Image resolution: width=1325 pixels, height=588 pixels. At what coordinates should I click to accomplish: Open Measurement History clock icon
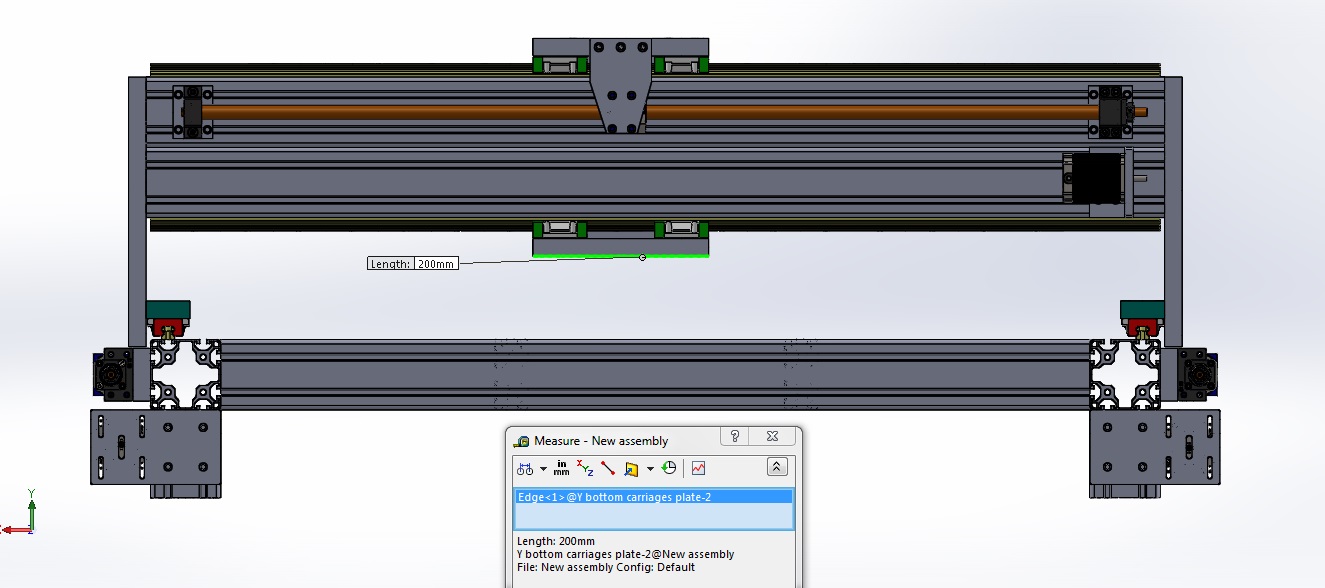[x=669, y=467]
